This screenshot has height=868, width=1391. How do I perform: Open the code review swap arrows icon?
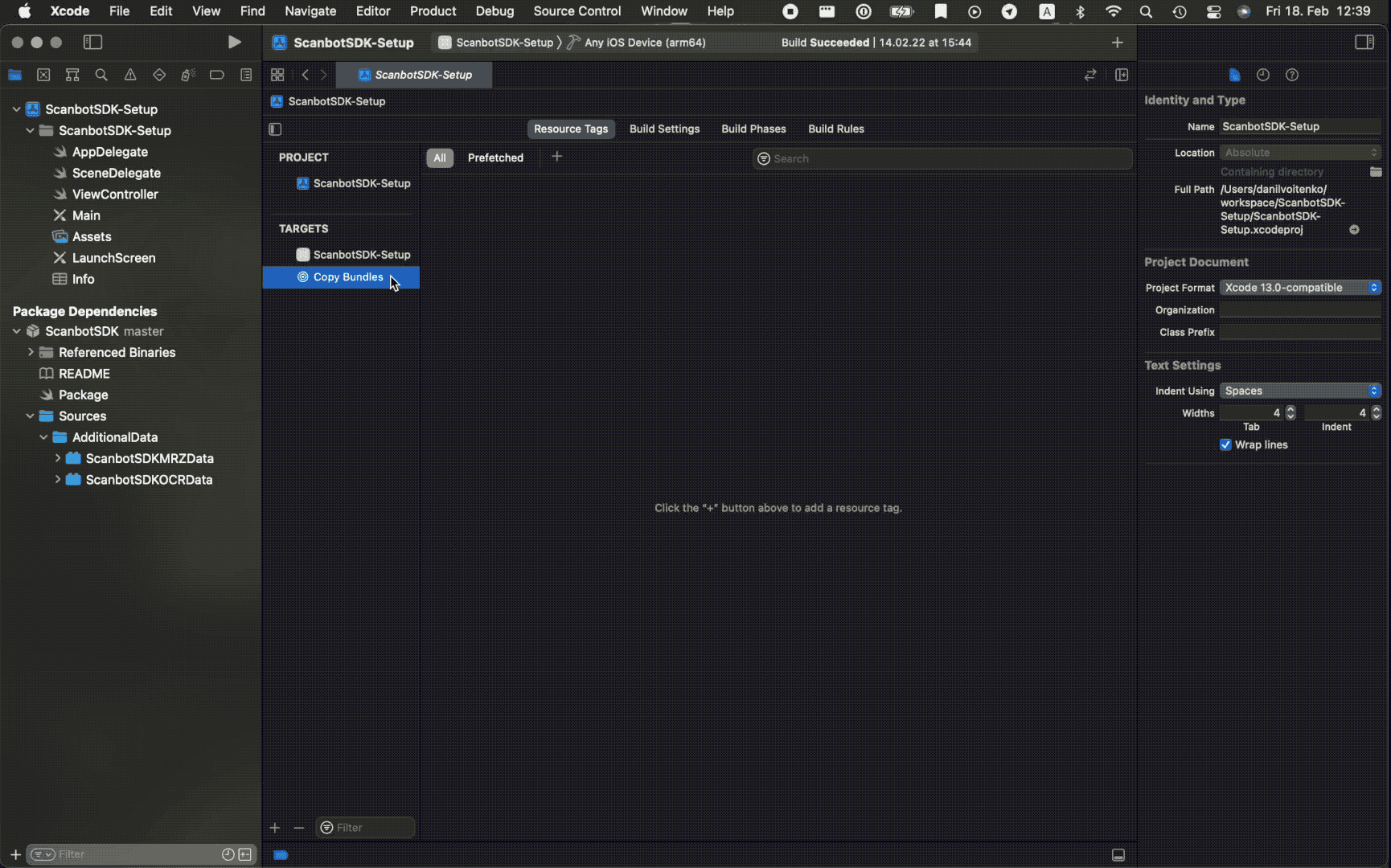(1090, 75)
